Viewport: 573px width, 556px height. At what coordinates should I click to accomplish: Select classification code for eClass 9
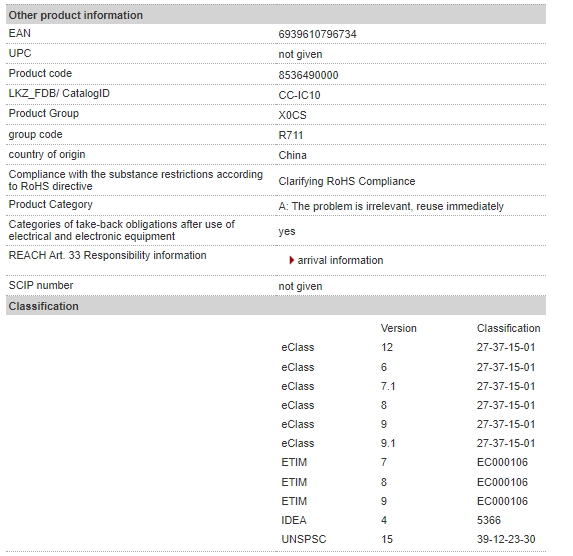point(506,424)
